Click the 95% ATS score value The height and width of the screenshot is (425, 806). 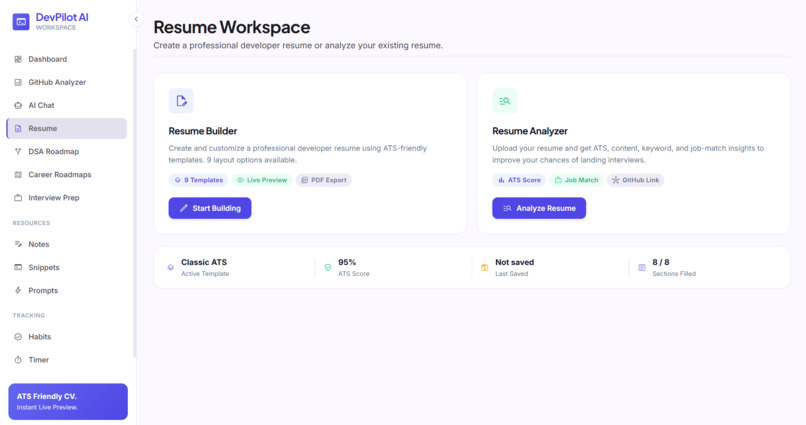347,262
